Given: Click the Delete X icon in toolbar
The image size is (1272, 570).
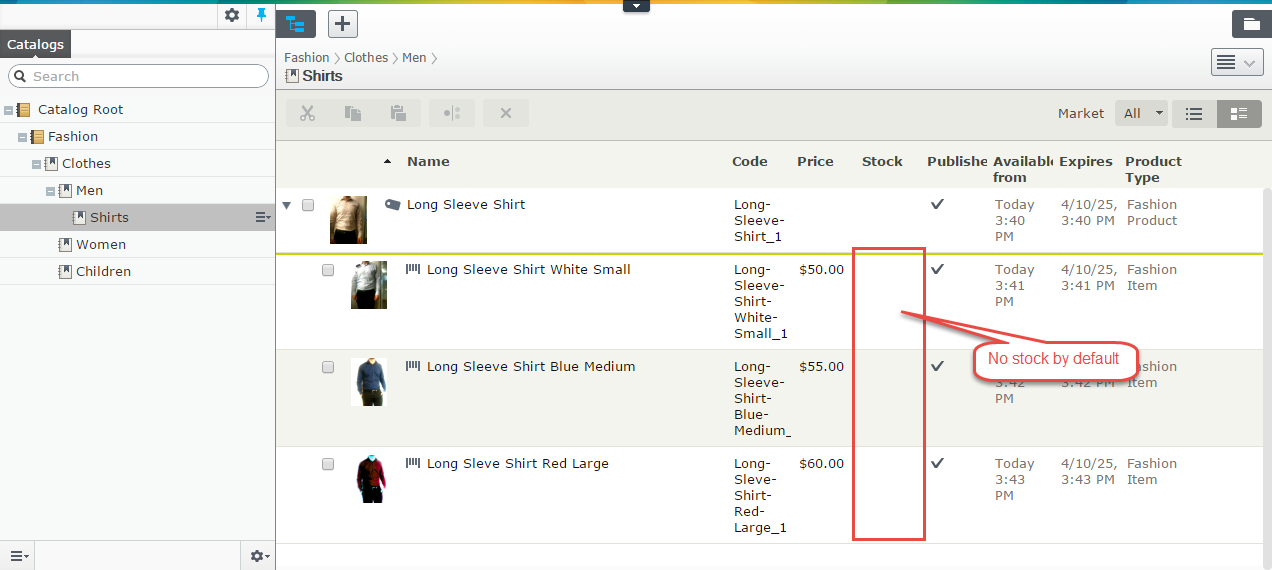Looking at the screenshot, I should point(506,113).
